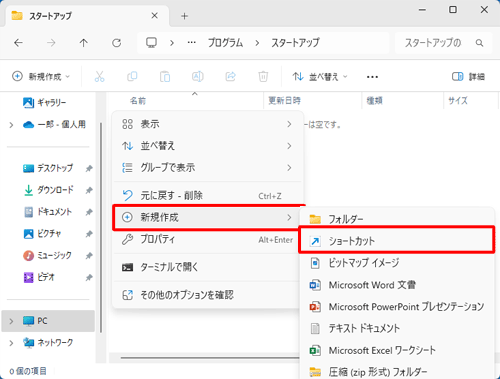Click the Paste clipboard icon
Screen dimensions: 500x379
tap(165, 77)
